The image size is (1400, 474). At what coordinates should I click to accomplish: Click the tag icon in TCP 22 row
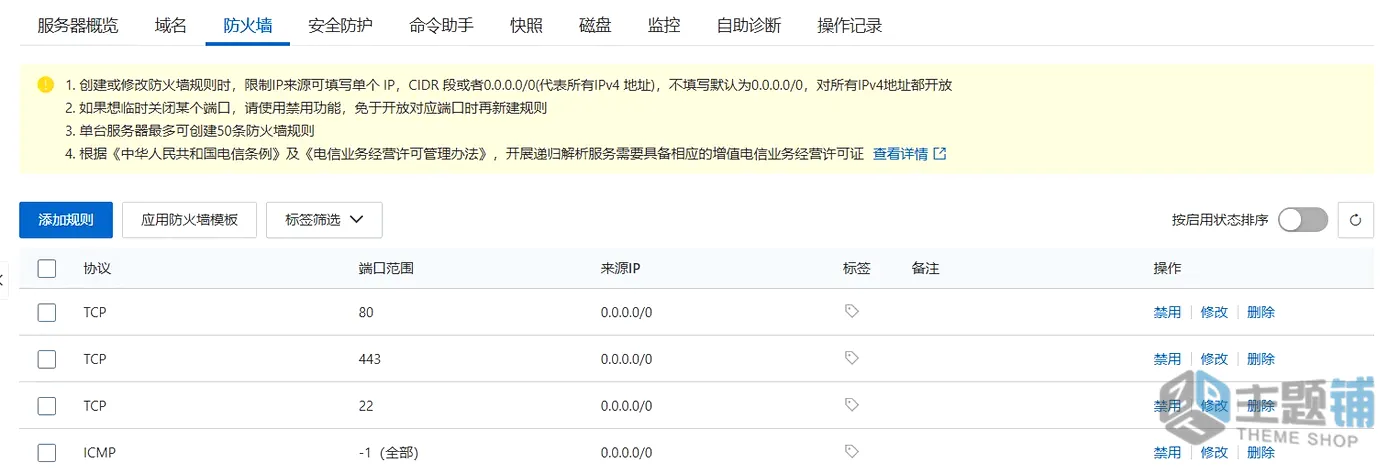tap(851, 405)
